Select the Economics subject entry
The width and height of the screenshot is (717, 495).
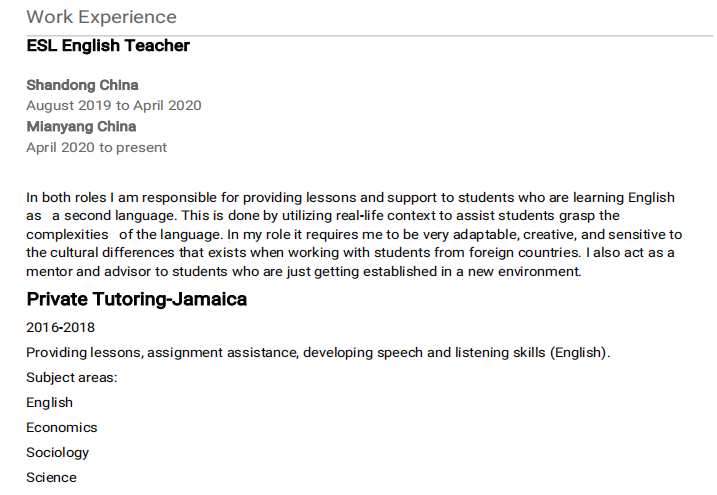click(62, 427)
